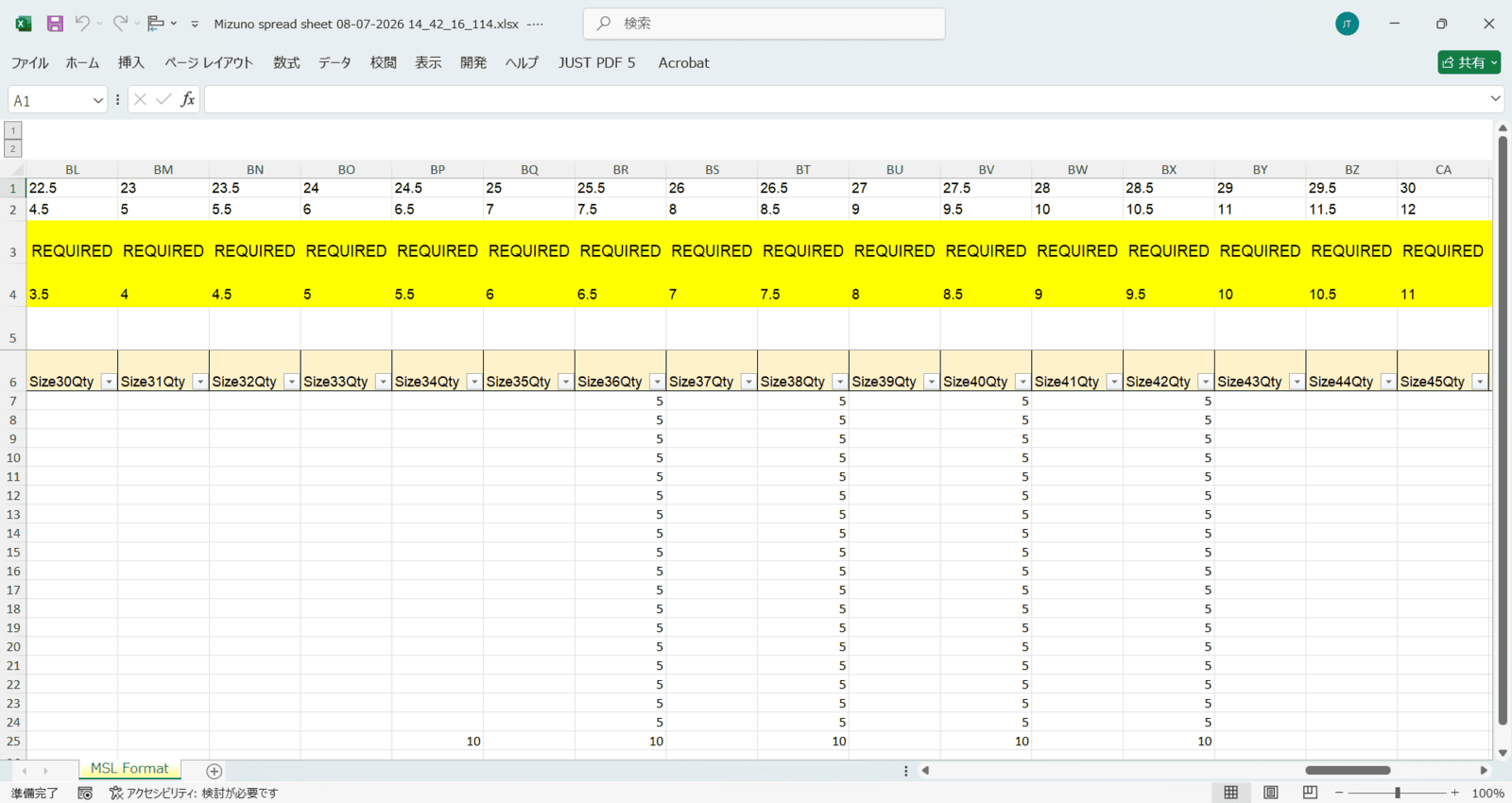Click the Excel app logo icon
Image resolution: width=1512 pixels, height=803 pixels.
(x=24, y=24)
